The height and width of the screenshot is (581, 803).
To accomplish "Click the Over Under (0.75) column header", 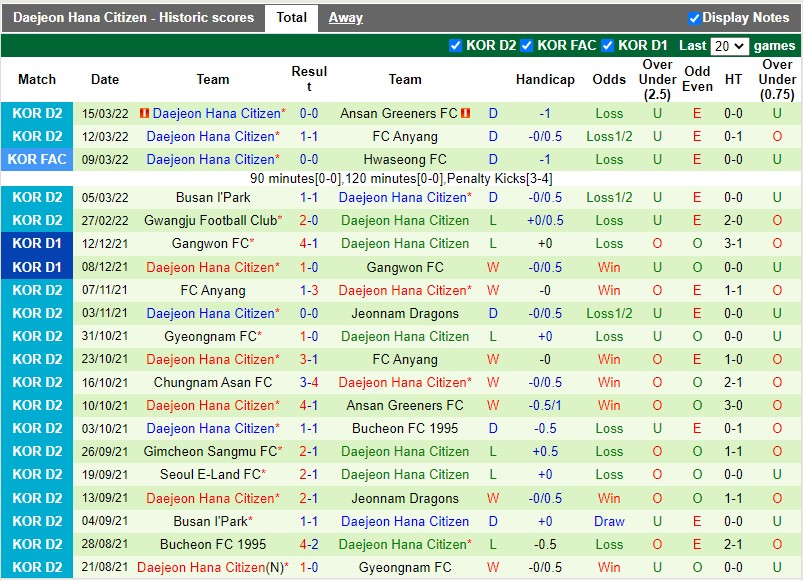I will coord(777,79).
